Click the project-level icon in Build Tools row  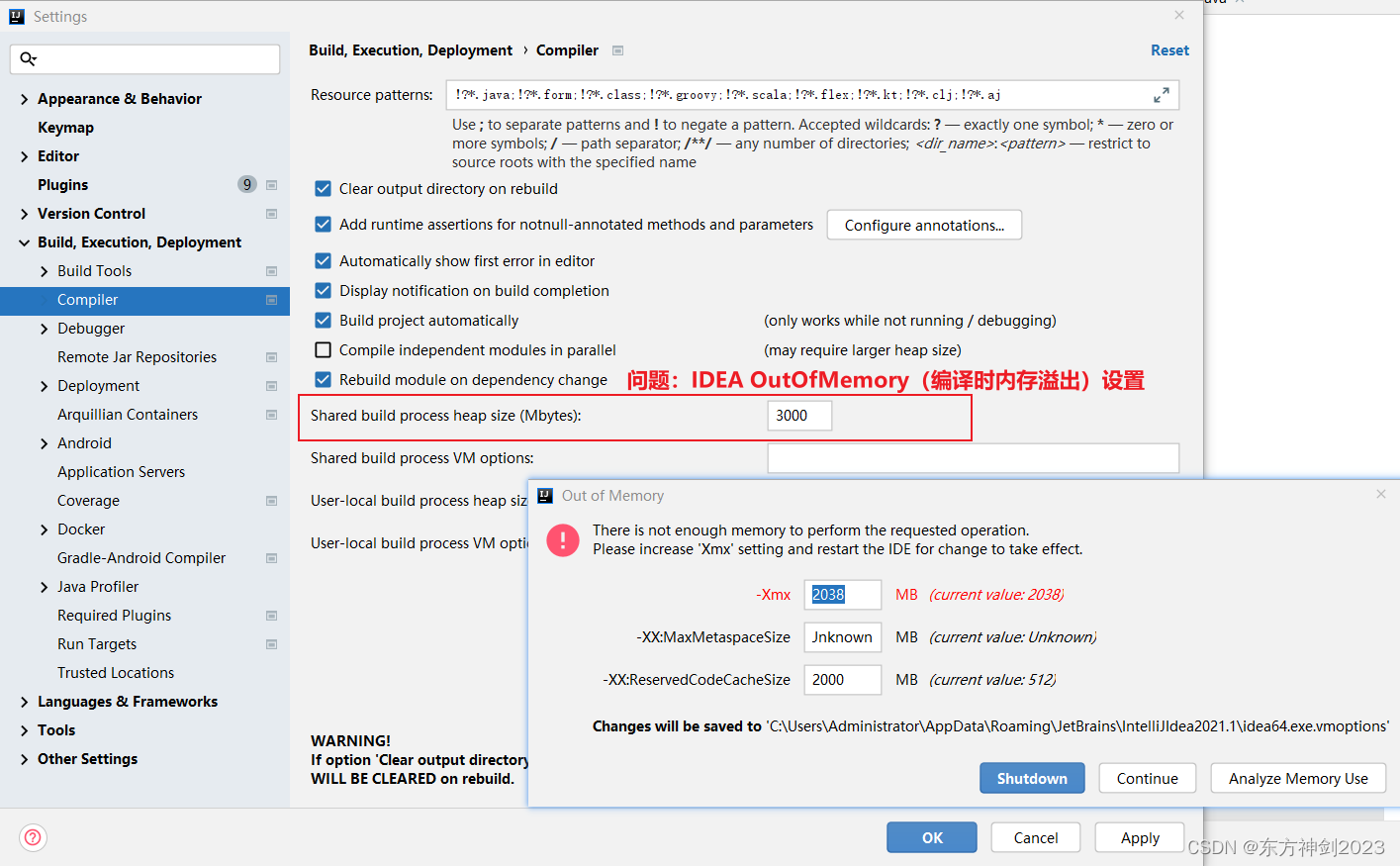click(x=271, y=271)
